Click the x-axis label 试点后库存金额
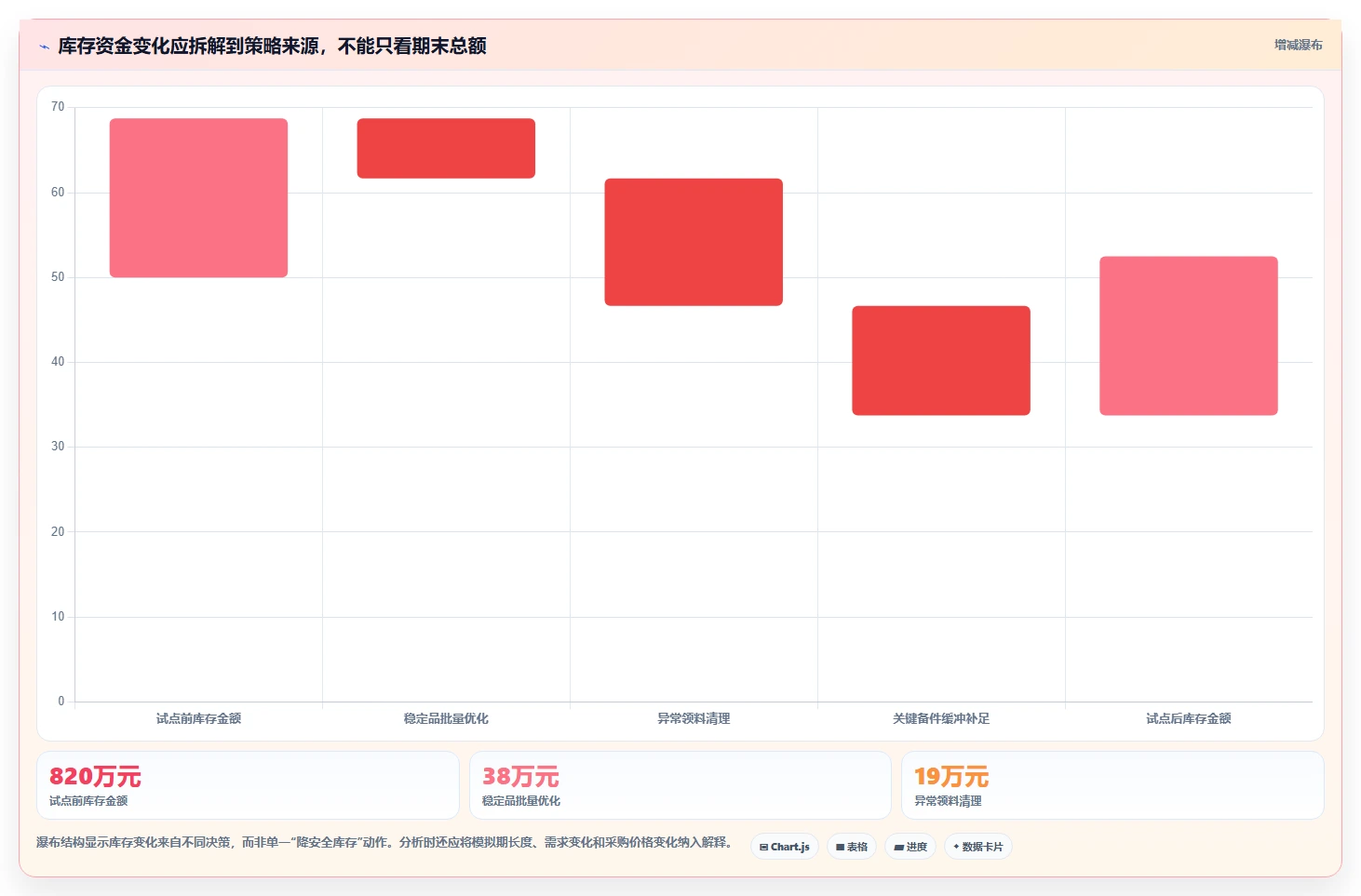Image resolution: width=1361 pixels, height=896 pixels. point(1189,718)
